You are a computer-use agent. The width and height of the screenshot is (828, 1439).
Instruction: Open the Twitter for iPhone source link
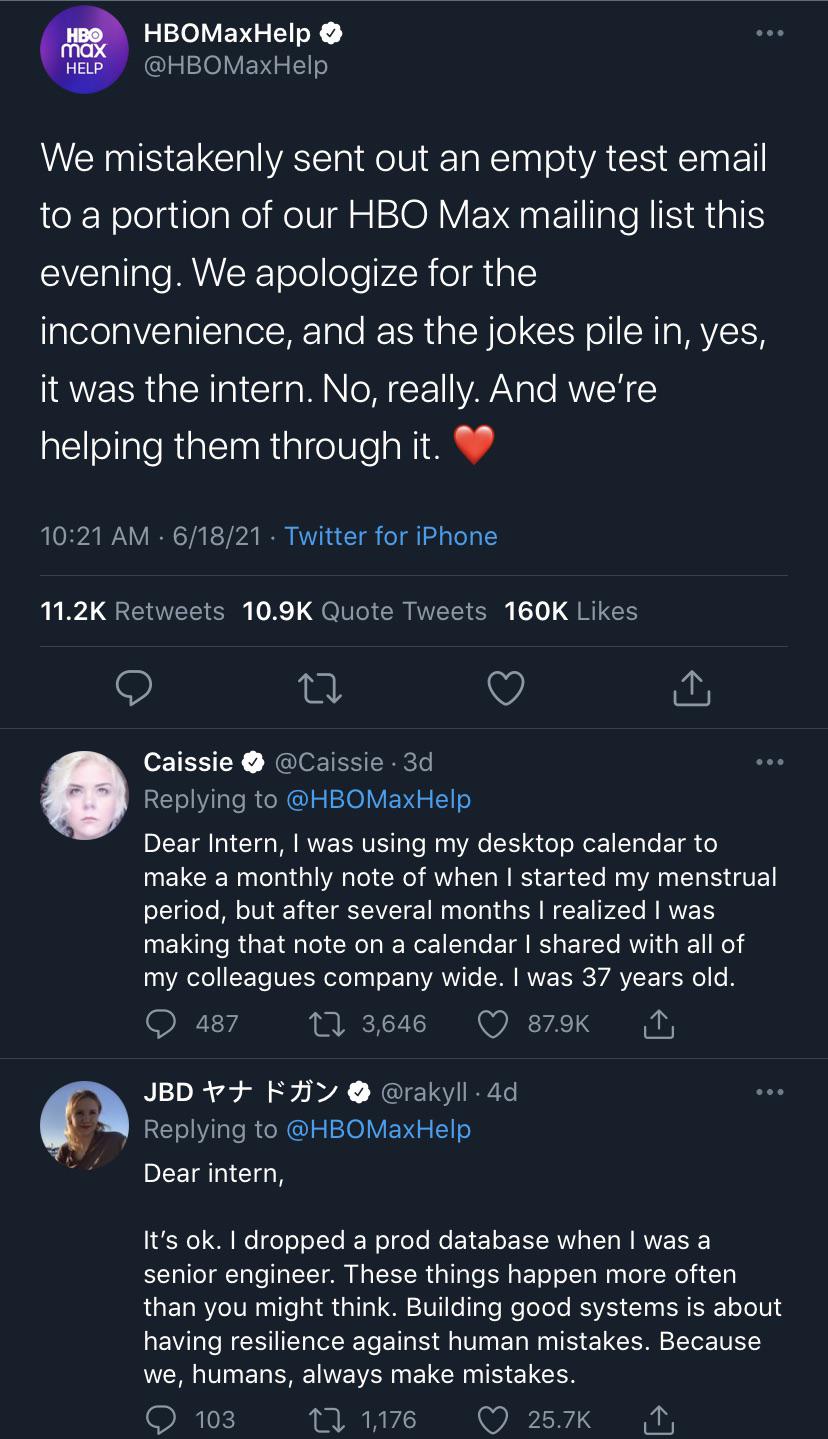(x=391, y=536)
